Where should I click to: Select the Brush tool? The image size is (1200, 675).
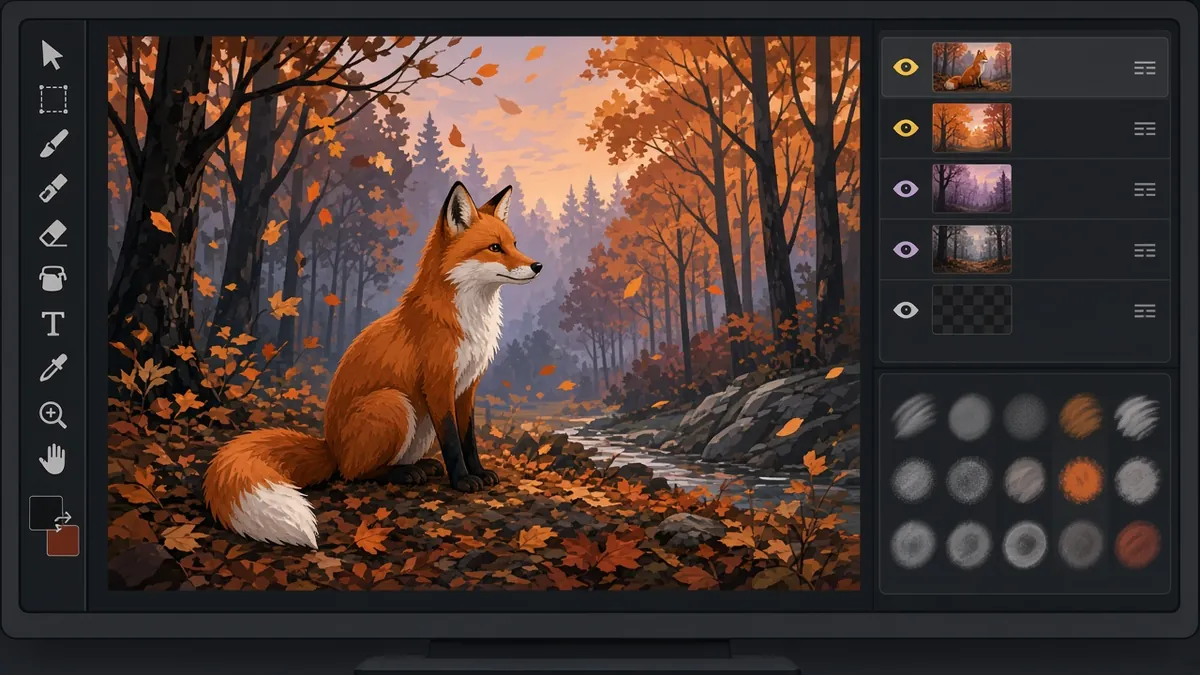pos(53,143)
